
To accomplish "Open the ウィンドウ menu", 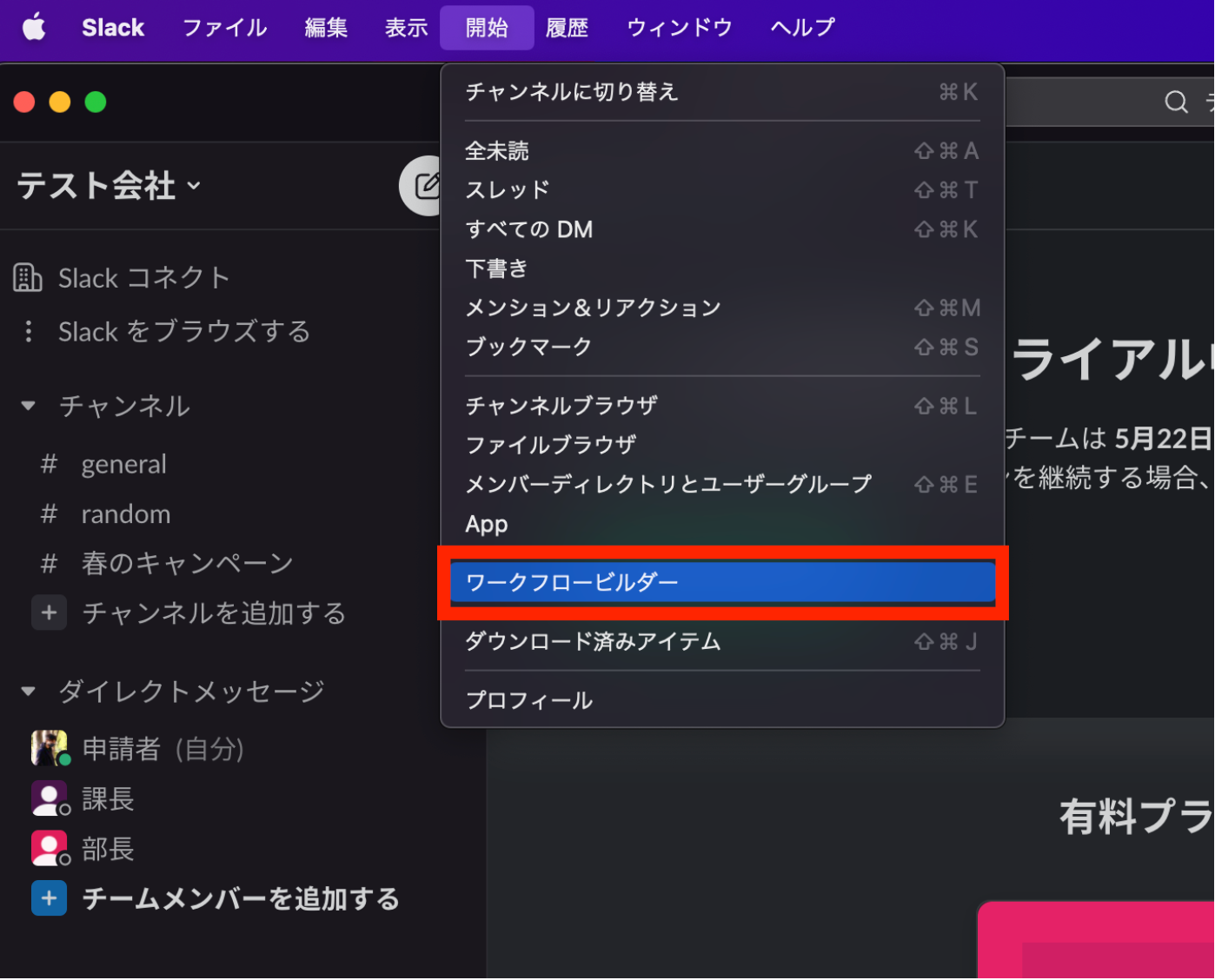I will tap(680, 27).
